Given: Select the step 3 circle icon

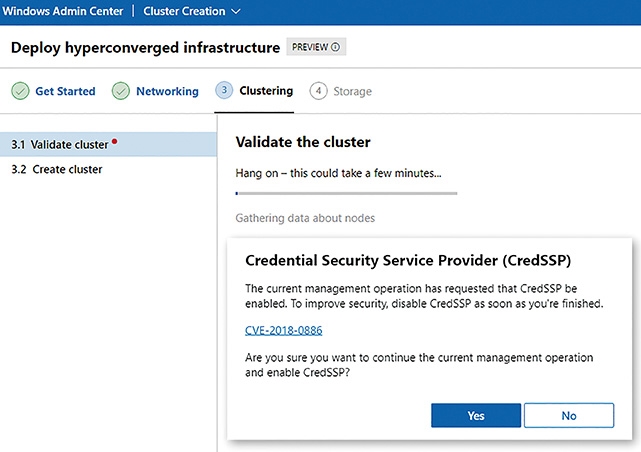Looking at the screenshot, I should point(224,90).
